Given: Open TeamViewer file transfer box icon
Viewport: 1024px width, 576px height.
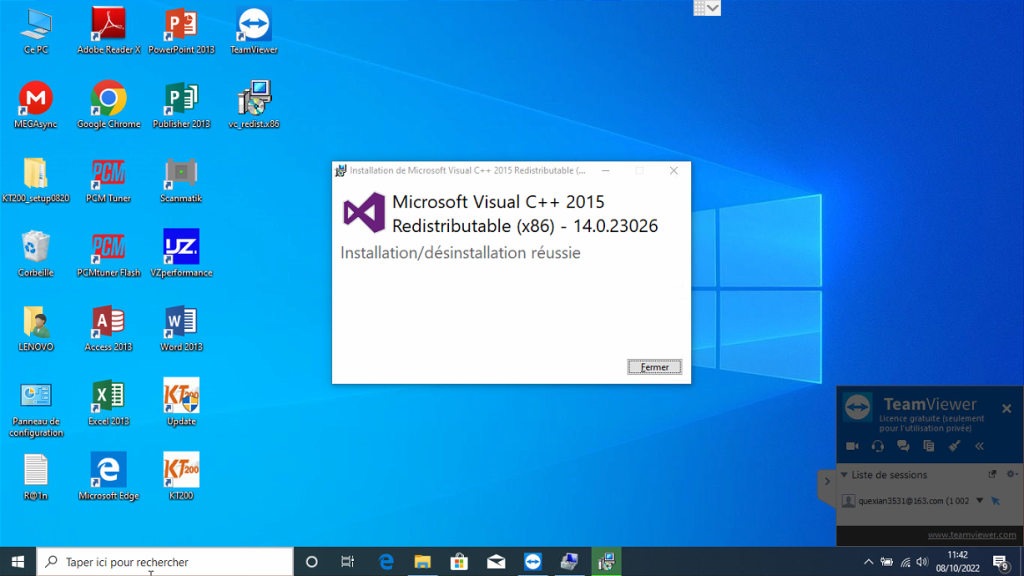Looking at the screenshot, I should tap(929, 446).
